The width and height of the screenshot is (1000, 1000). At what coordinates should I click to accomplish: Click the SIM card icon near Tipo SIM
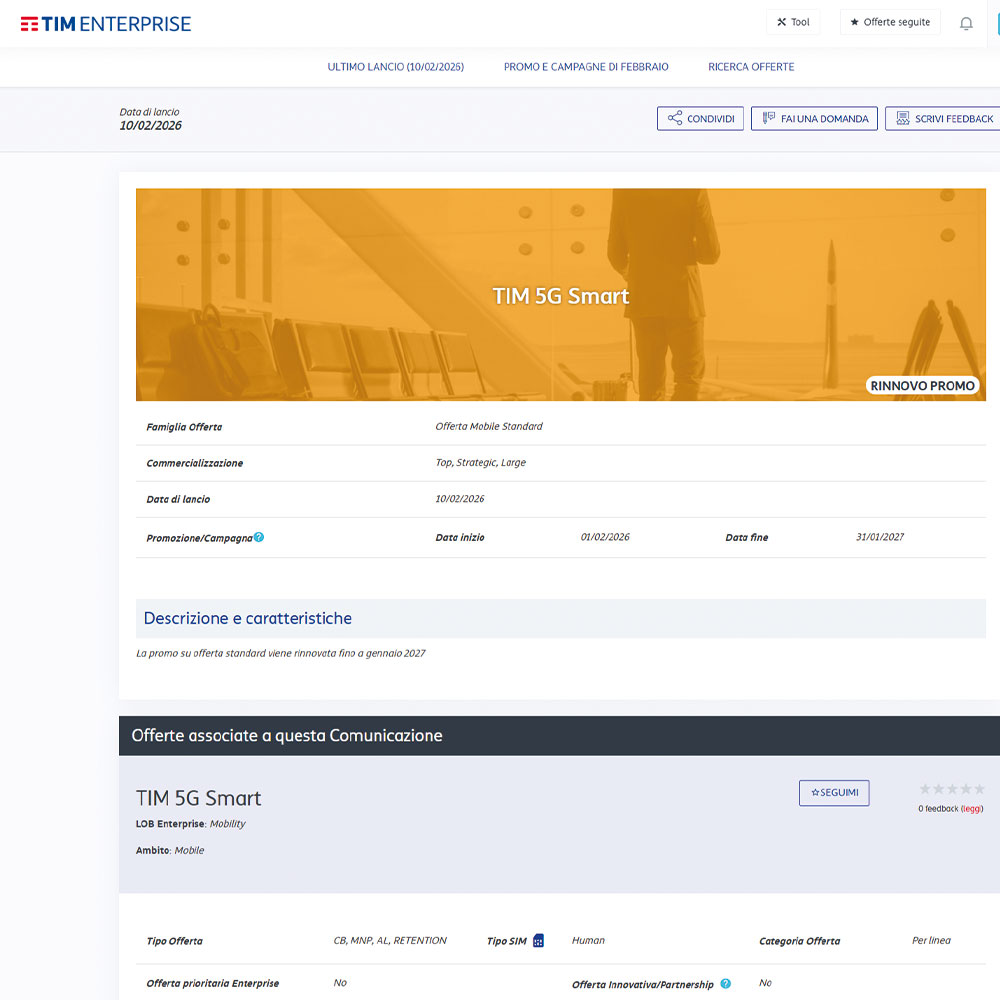[538, 941]
